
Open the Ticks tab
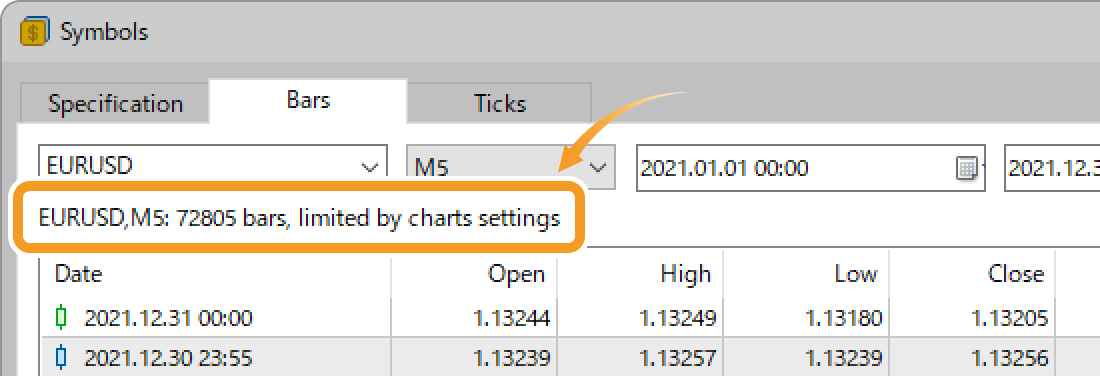click(499, 104)
